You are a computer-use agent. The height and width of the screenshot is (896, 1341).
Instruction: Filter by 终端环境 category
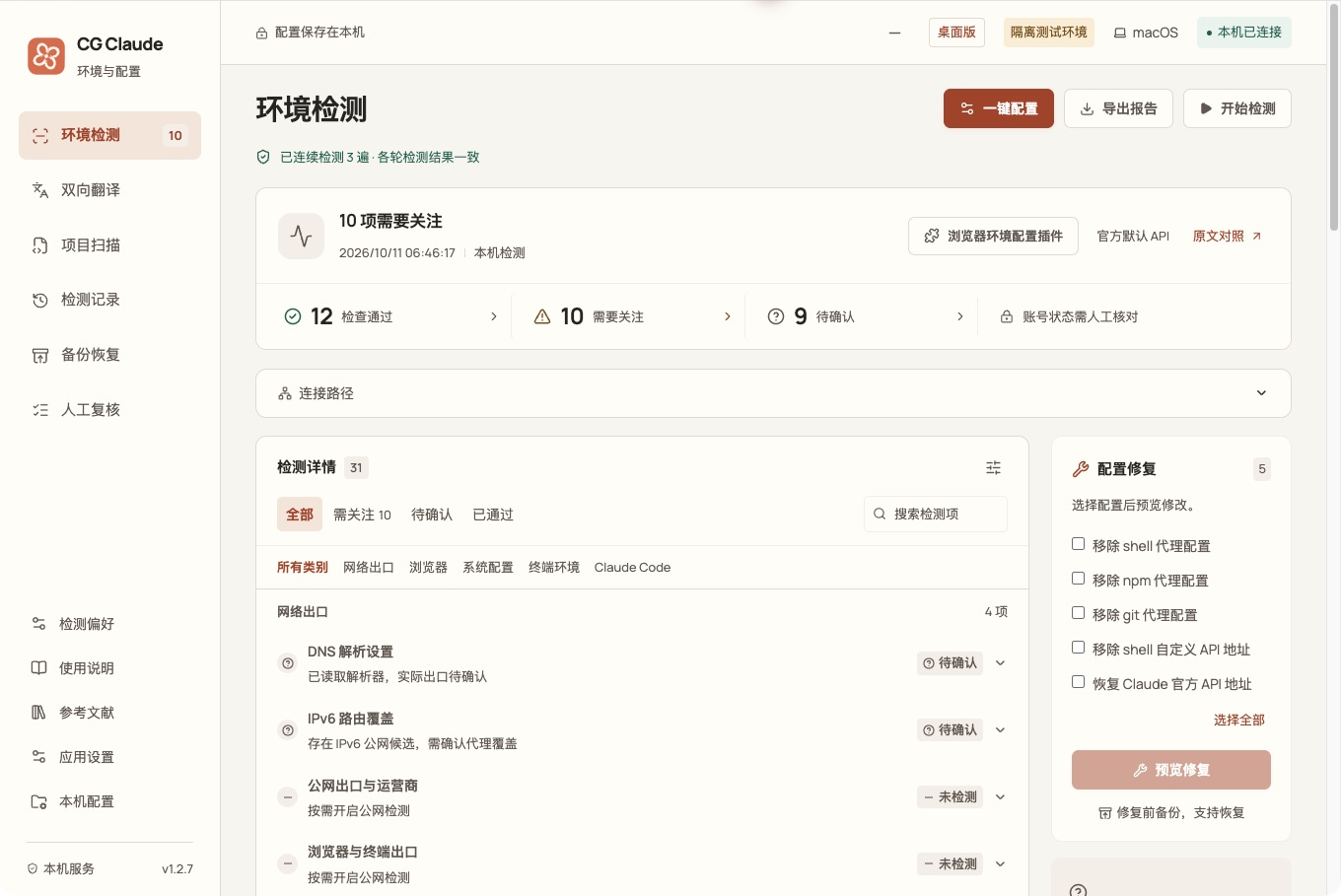point(554,568)
